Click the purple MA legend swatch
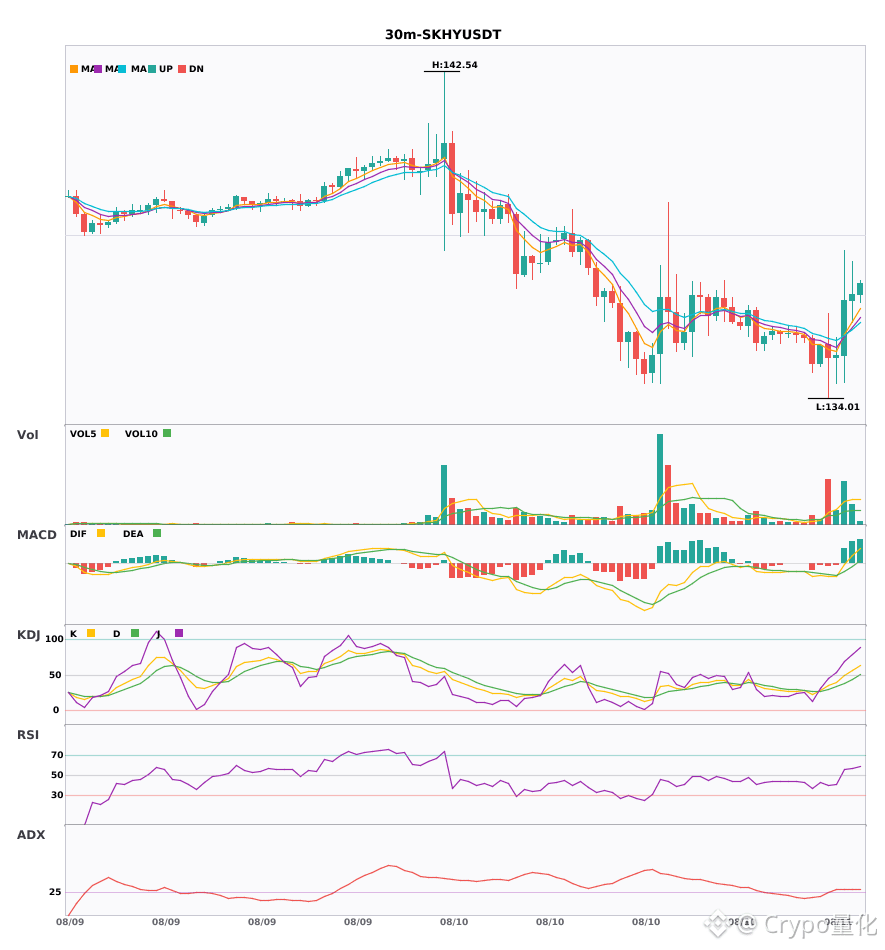 [98, 69]
